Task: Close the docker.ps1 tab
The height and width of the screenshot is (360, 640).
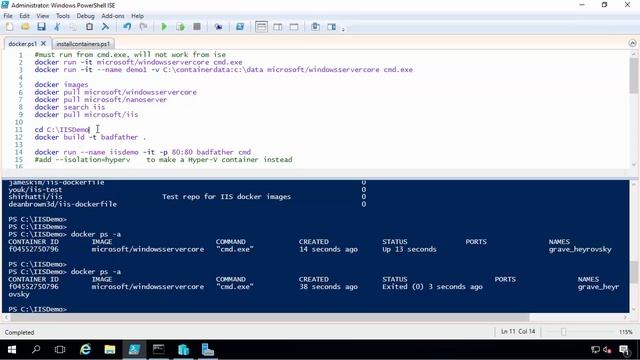Action: point(43,43)
